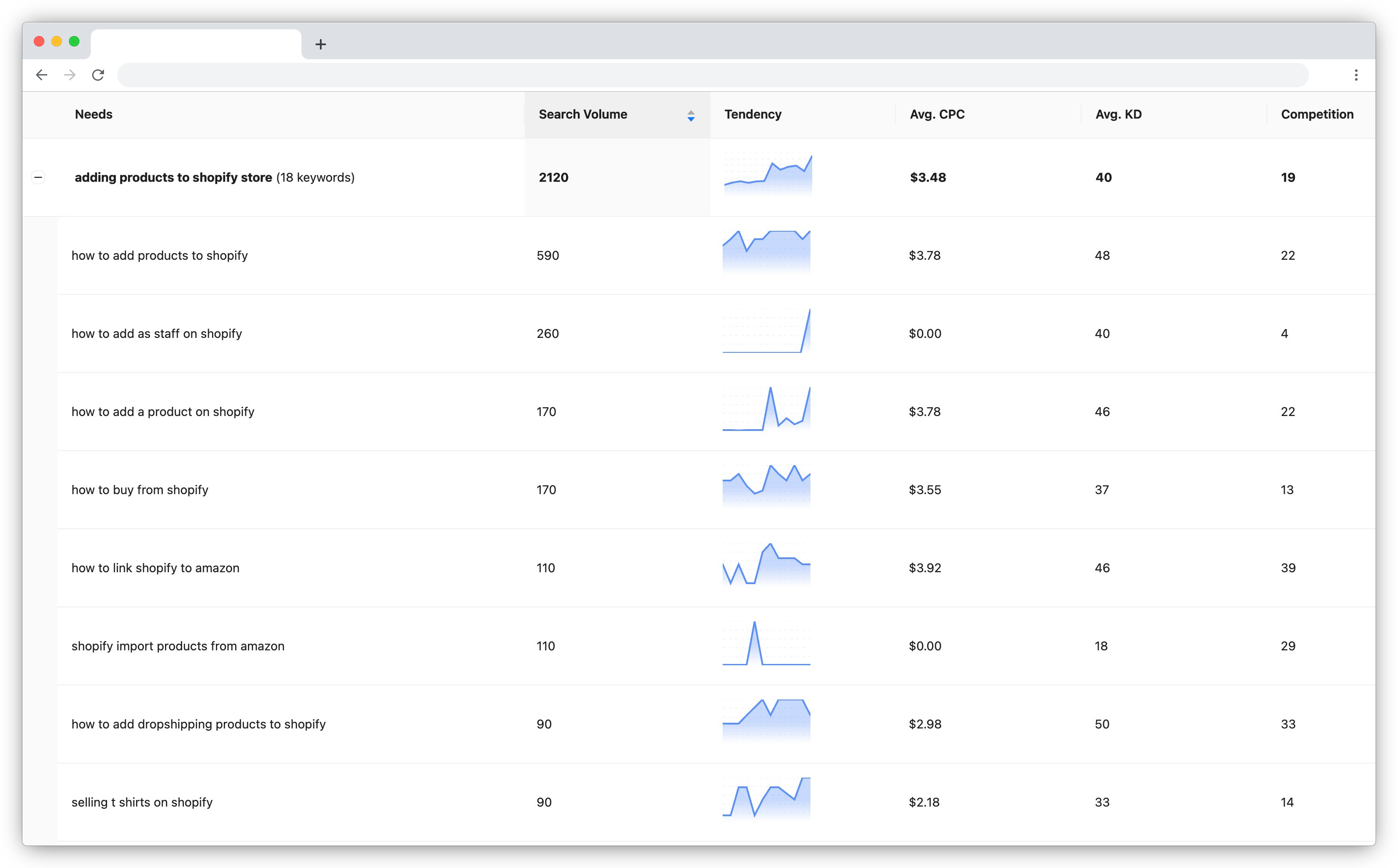Click the KD value 37

tap(1101, 490)
